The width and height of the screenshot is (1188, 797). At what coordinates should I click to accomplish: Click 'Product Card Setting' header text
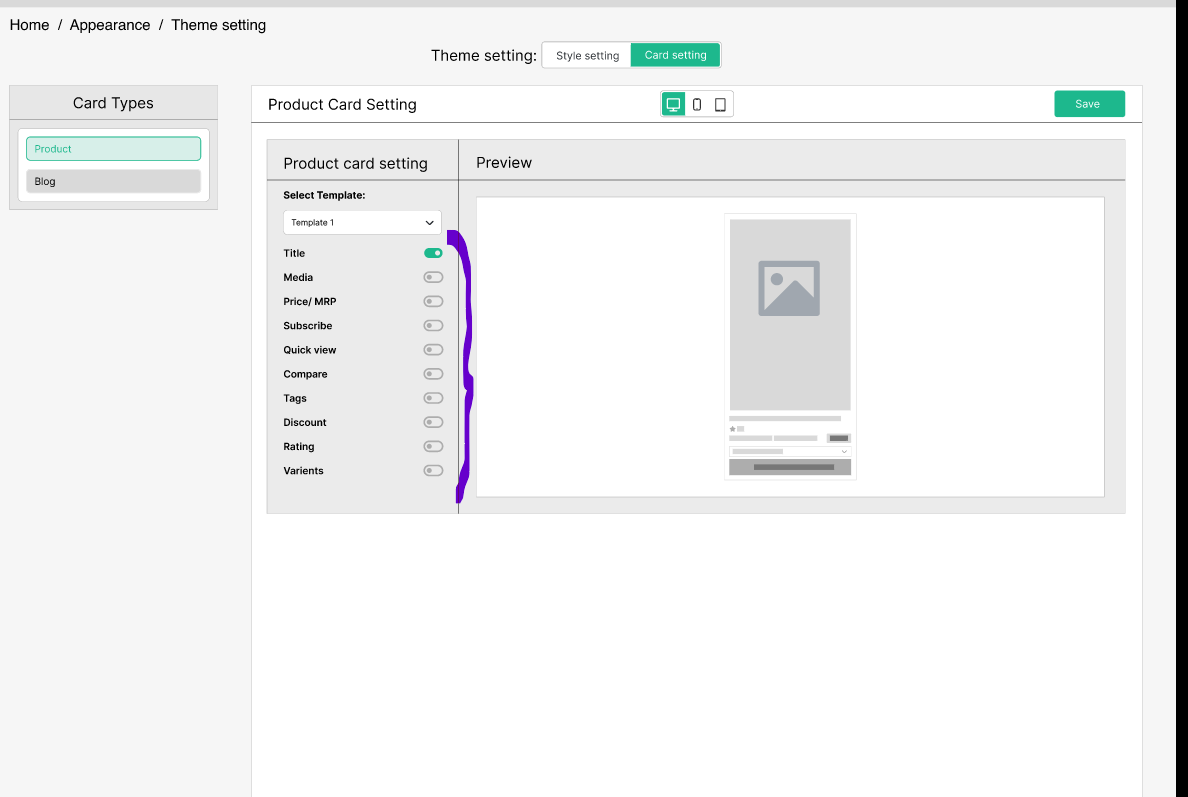click(342, 105)
